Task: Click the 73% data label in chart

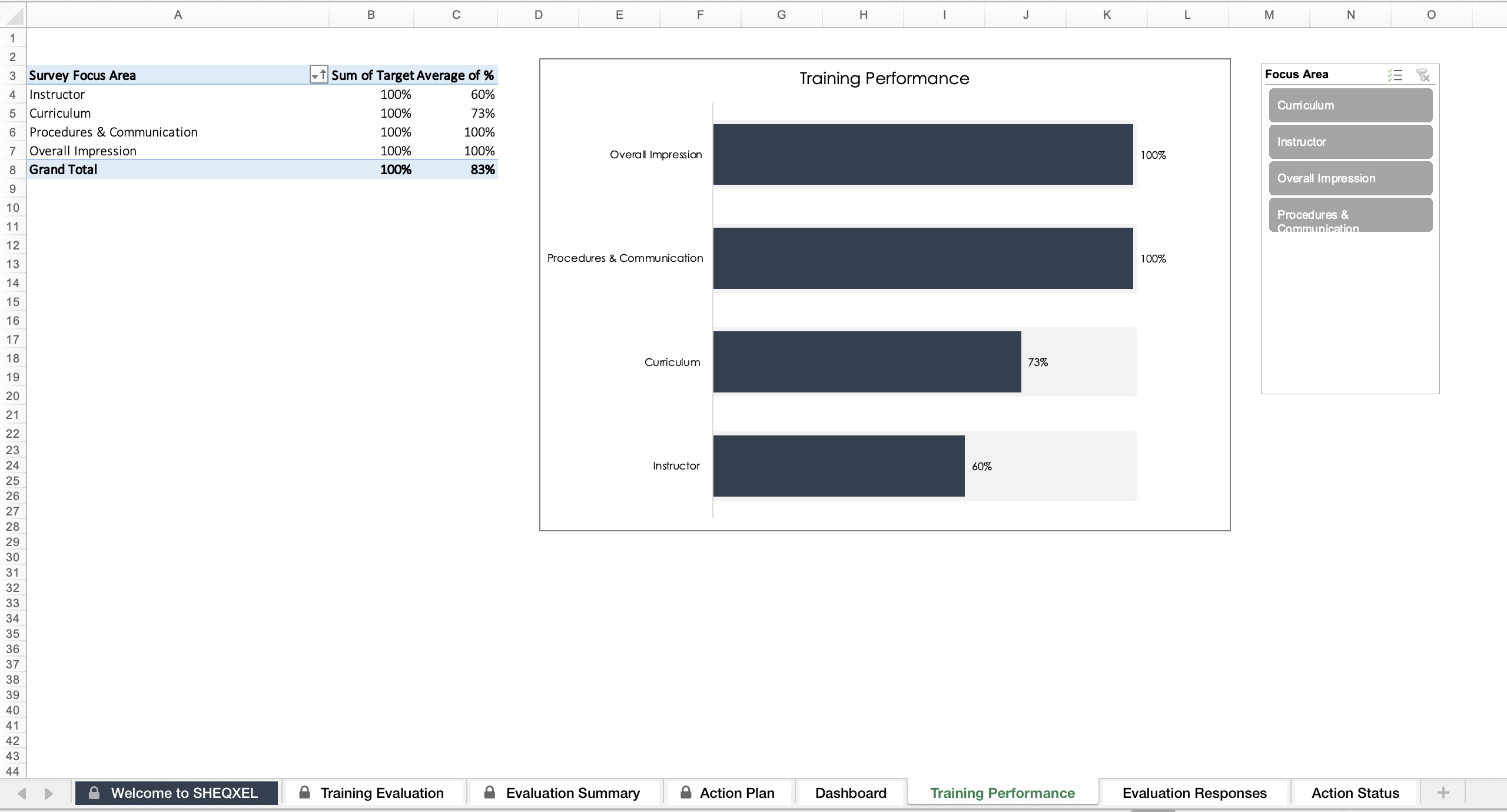Action: (1038, 362)
